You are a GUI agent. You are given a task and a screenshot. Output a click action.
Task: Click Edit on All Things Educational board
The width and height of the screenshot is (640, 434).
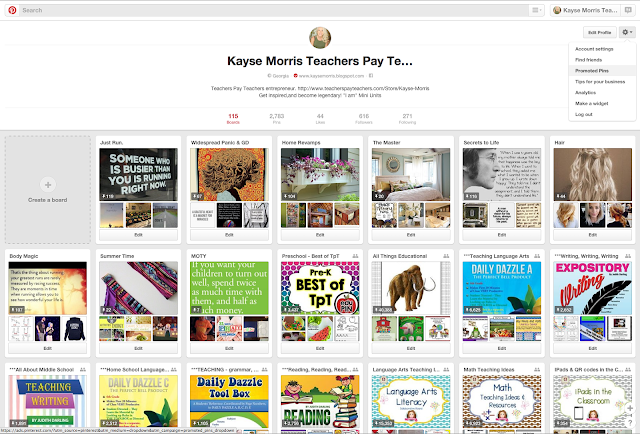tap(411, 348)
